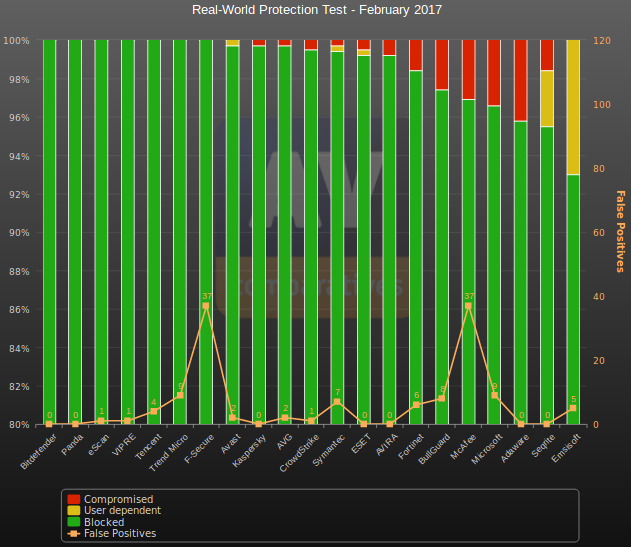
Task: Select the Emsisoft axis label
Action: [566, 448]
